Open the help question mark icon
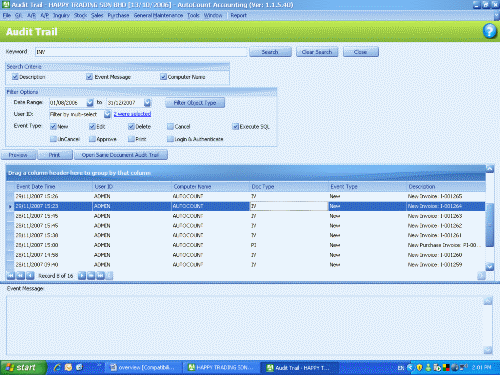The width and height of the screenshot is (500, 375). tap(490, 31)
